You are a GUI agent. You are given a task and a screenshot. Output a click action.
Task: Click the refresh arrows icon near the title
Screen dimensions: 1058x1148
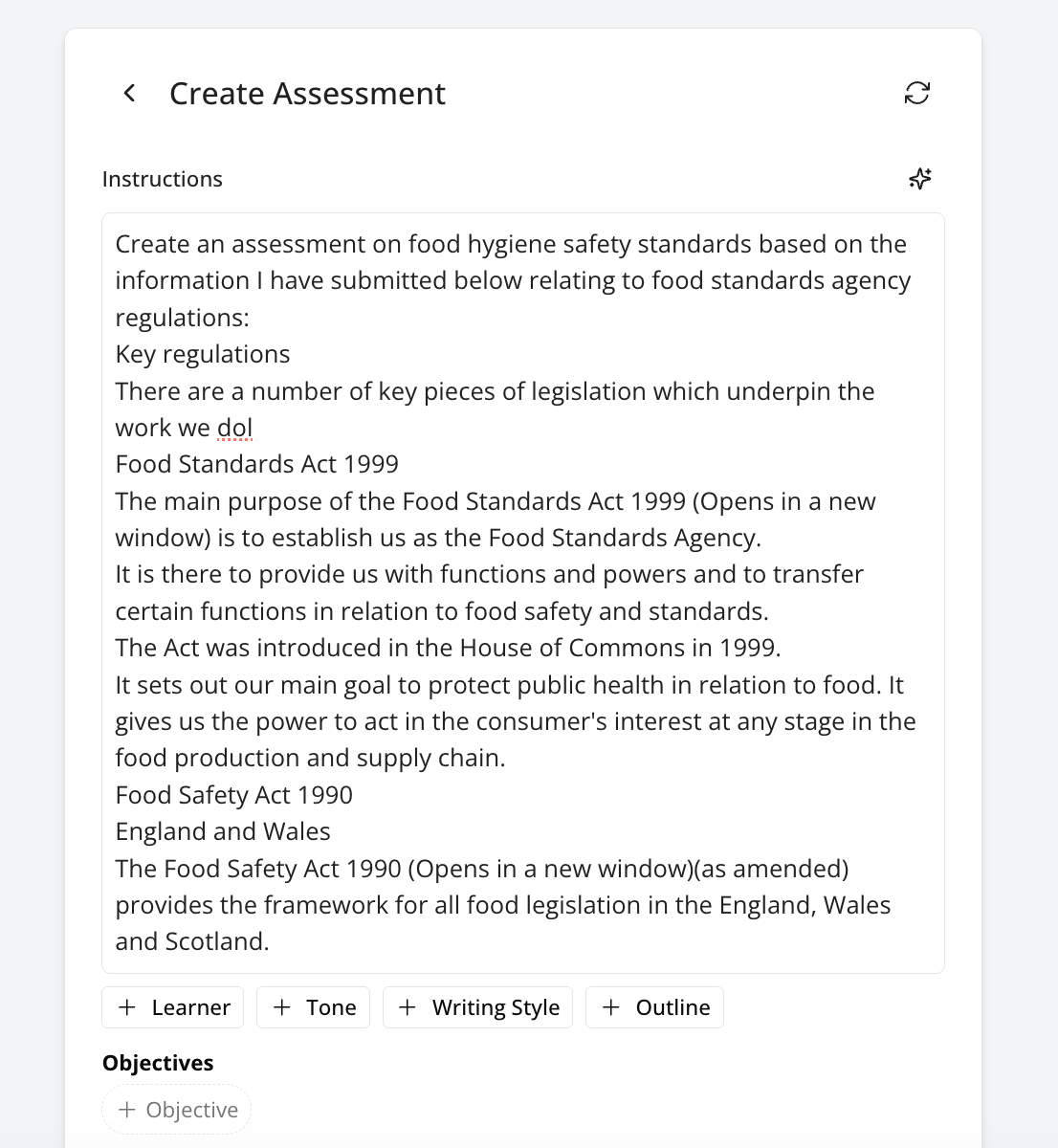coord(916,93)
